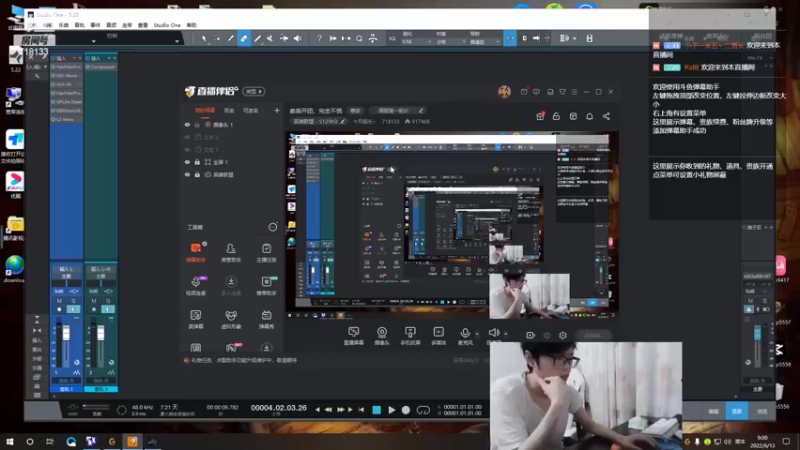Open the last menu in Studio One menu bar
This screenshot has height=450, width=800.
pos(191,25)
